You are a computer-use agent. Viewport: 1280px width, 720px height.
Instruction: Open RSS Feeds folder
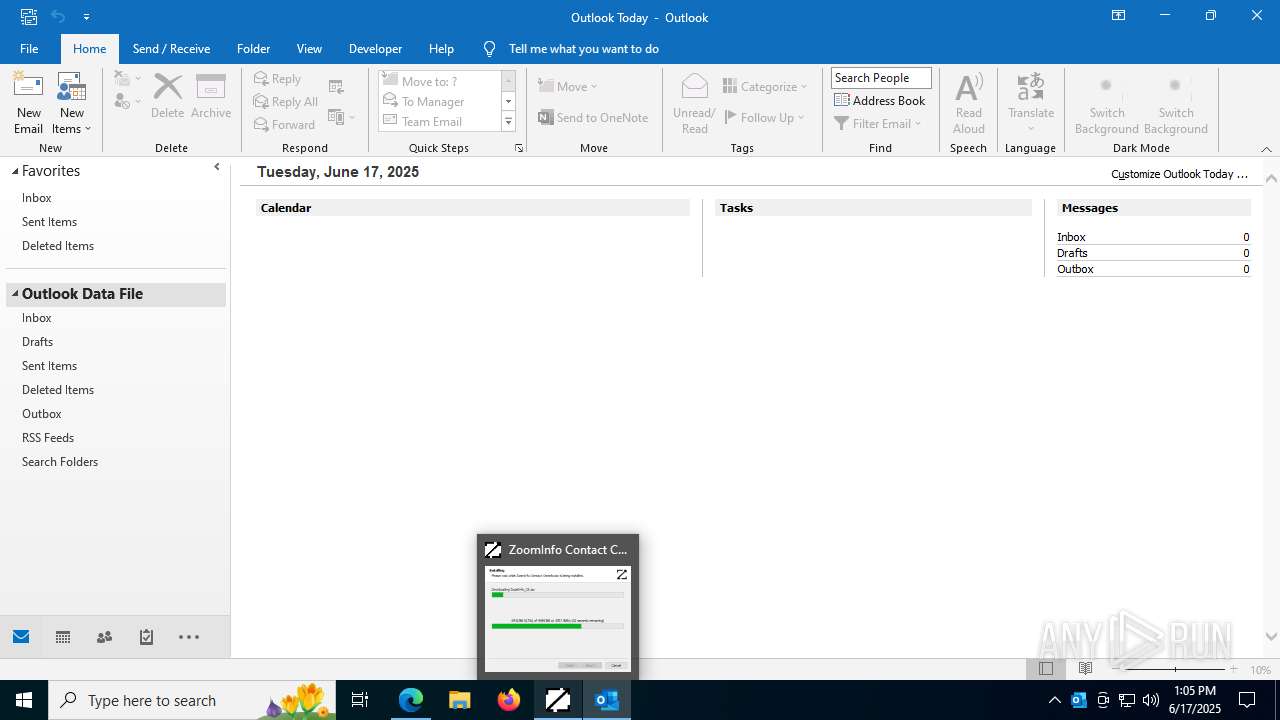[48, 438]
